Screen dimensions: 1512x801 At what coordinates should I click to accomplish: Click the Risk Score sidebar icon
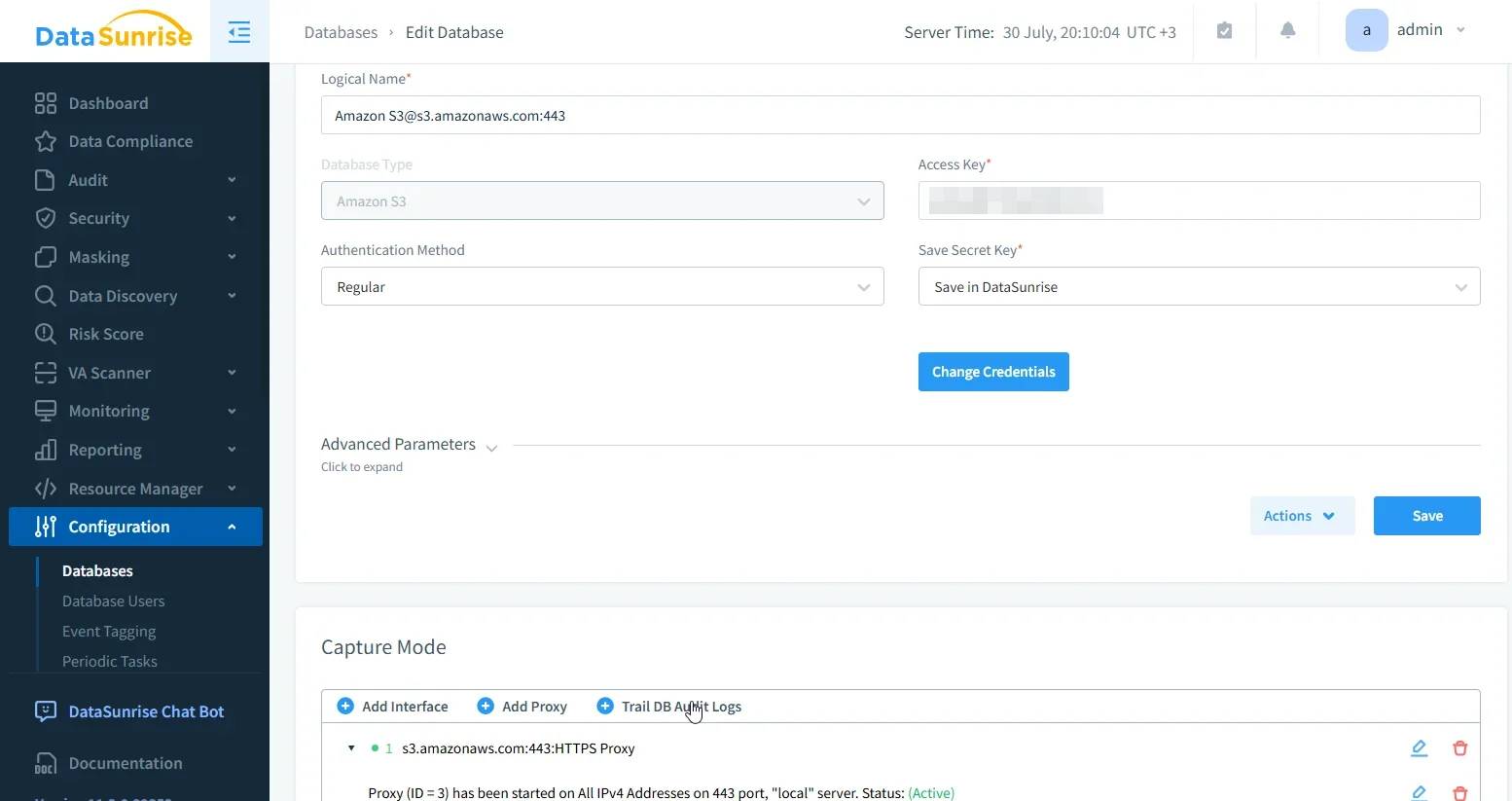[46, 334]
